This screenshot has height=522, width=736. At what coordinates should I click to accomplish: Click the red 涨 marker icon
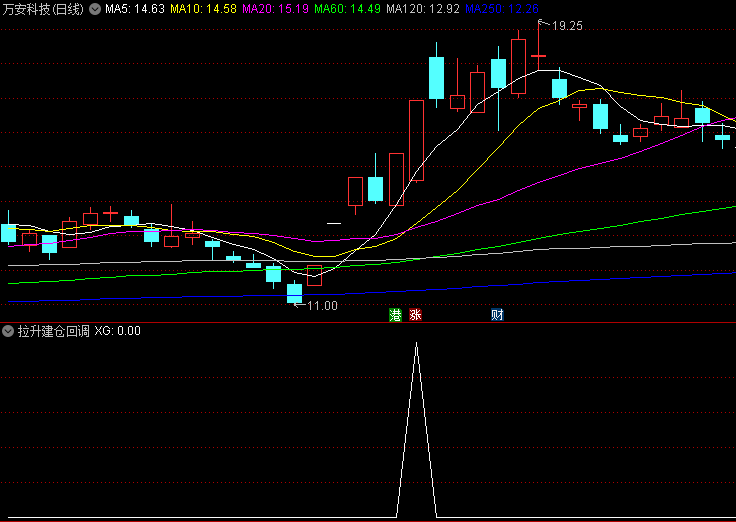point(415,315)
